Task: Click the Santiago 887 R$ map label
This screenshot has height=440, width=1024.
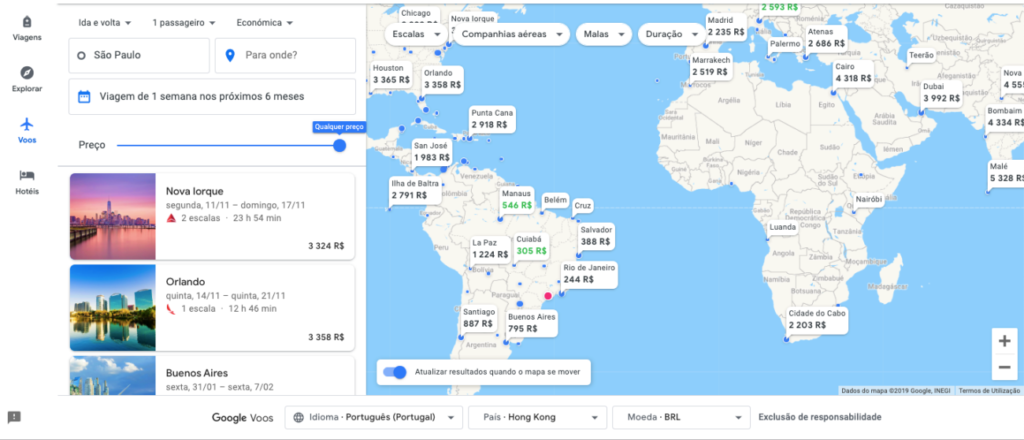Action: click(479, 318)
